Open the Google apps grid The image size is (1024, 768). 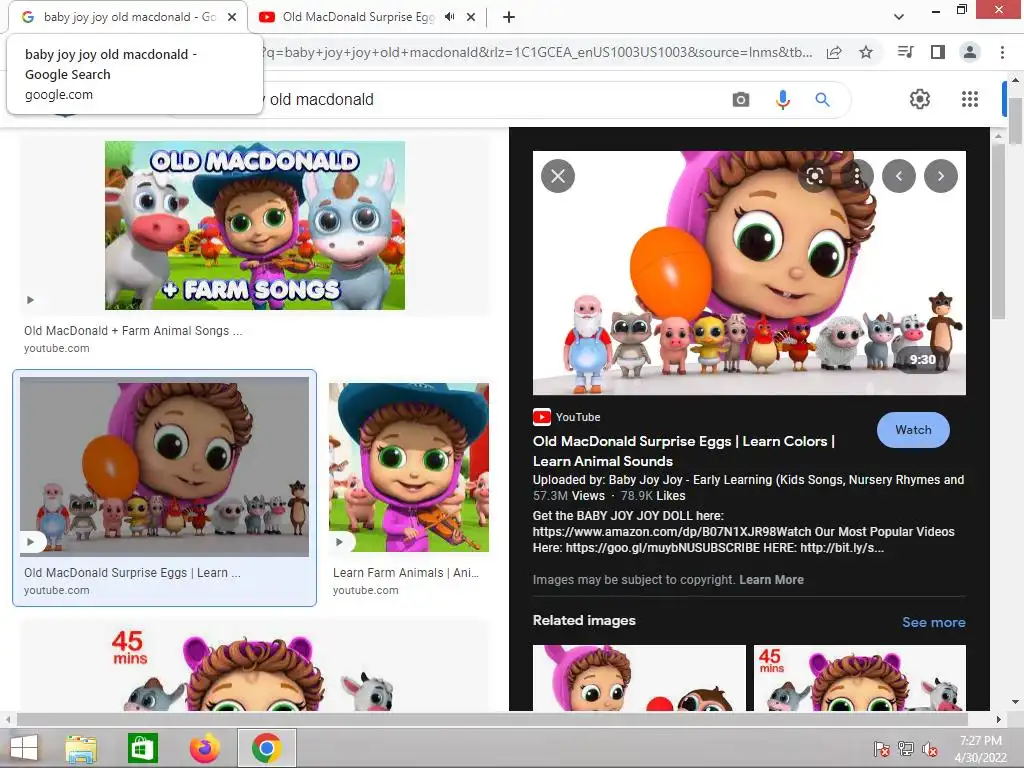pos(970,99)
